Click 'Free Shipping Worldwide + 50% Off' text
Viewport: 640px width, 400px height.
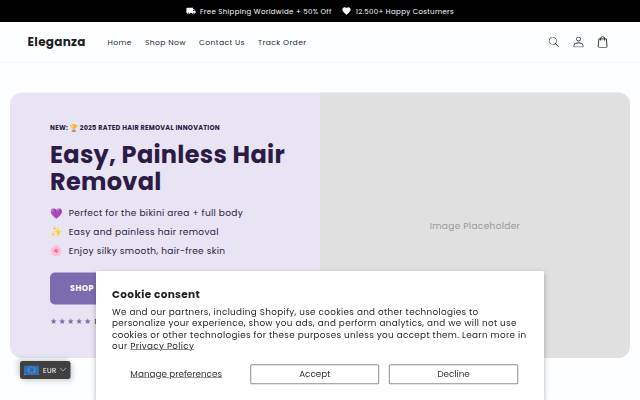point(265,11)
